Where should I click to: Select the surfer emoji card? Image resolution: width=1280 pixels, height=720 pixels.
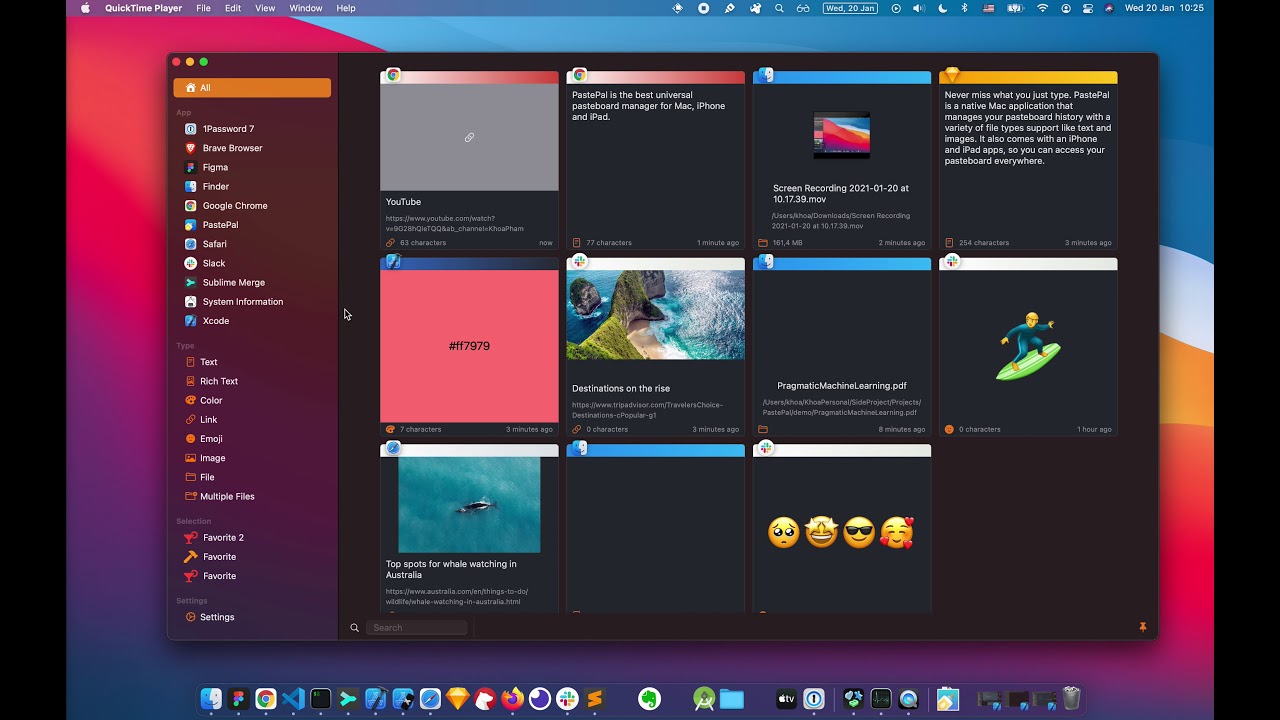pos(1028,346)
